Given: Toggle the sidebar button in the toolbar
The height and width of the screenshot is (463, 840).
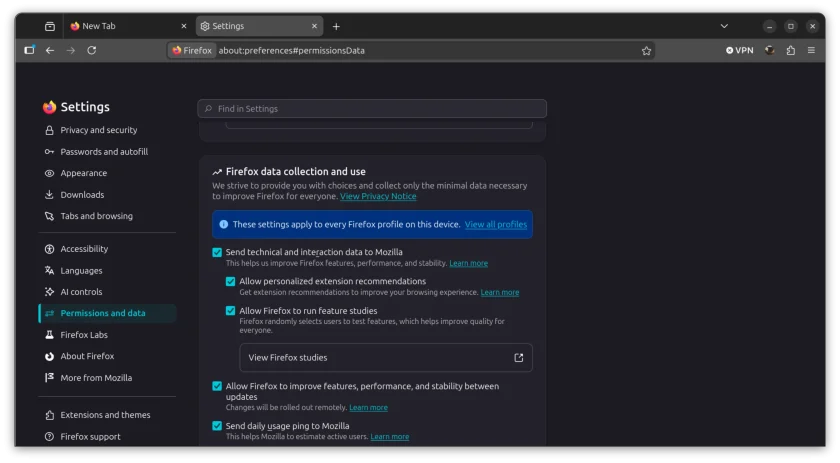Looking at the screenshot, I should point(29,50).
